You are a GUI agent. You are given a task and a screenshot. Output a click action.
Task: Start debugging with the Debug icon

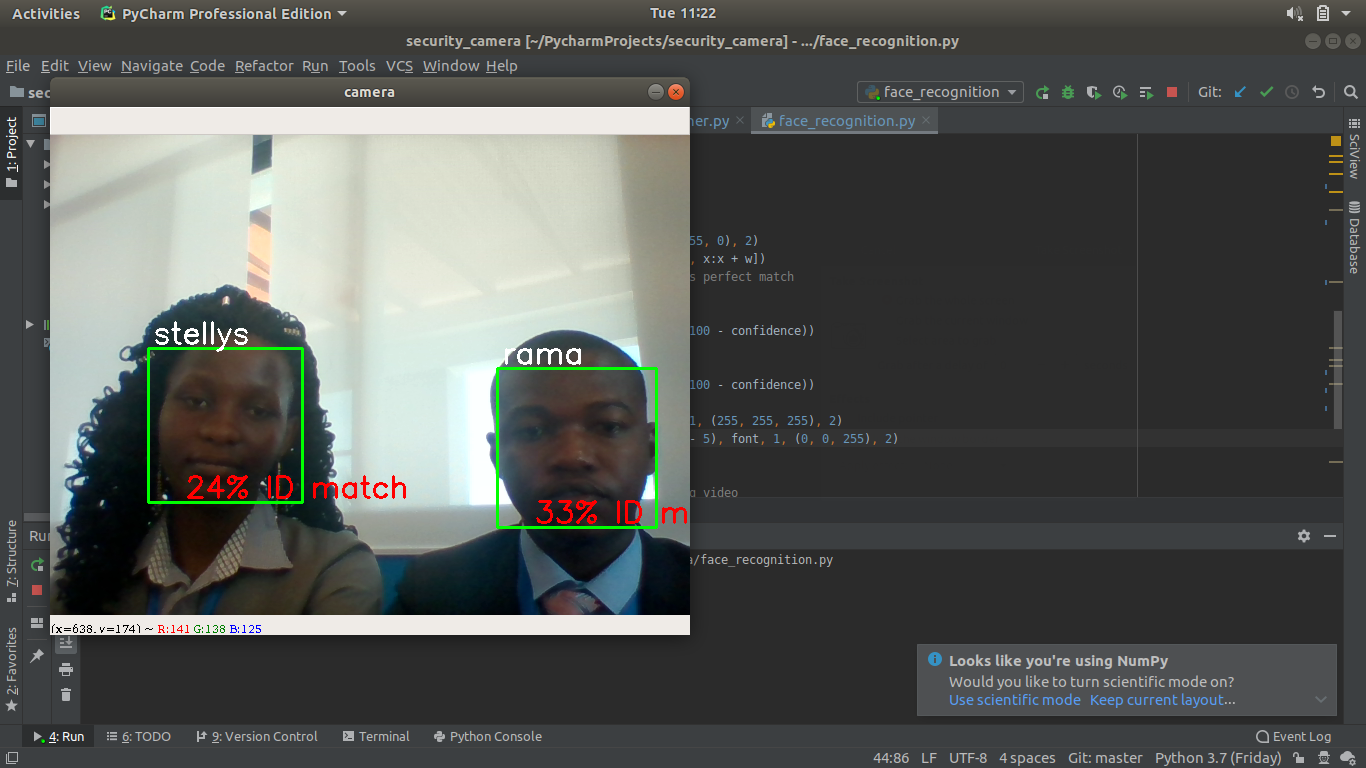point(1067,92)
